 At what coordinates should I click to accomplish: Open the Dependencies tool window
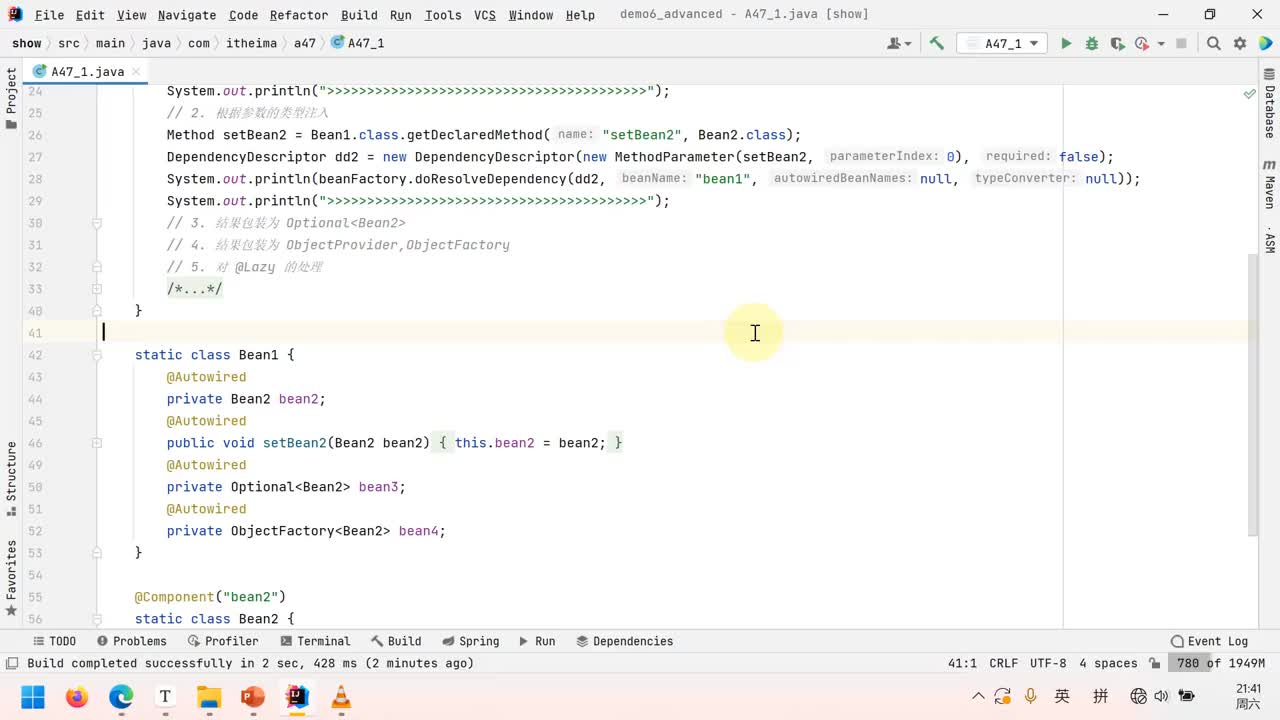click(624, 641)
